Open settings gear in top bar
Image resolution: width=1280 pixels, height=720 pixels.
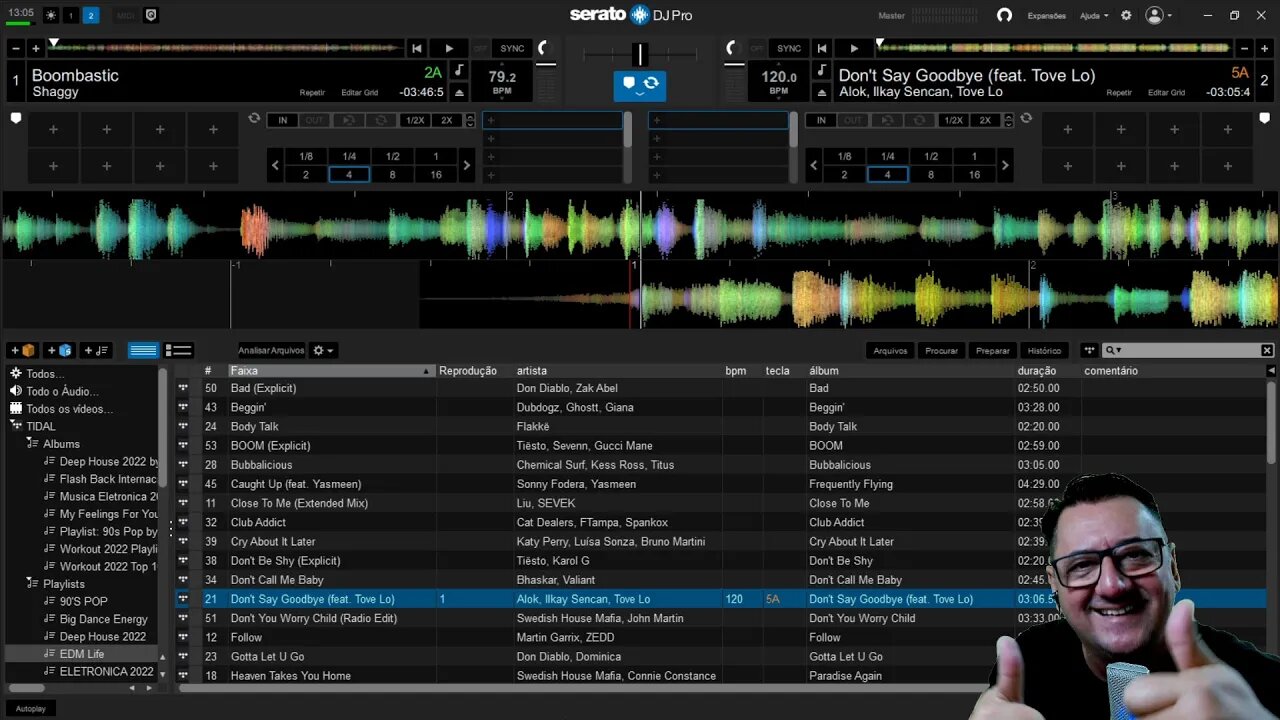1126,15
